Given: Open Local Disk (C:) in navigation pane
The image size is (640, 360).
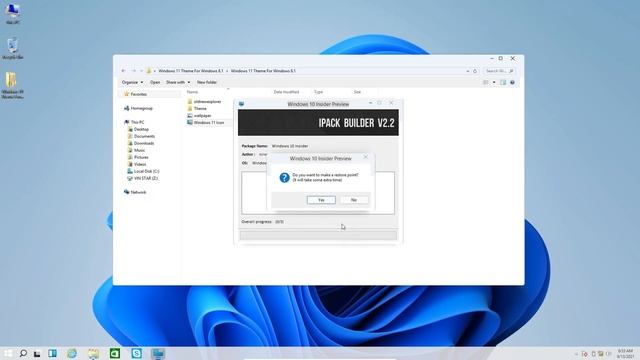Looking at the screenshot, I should pos(143,171).
